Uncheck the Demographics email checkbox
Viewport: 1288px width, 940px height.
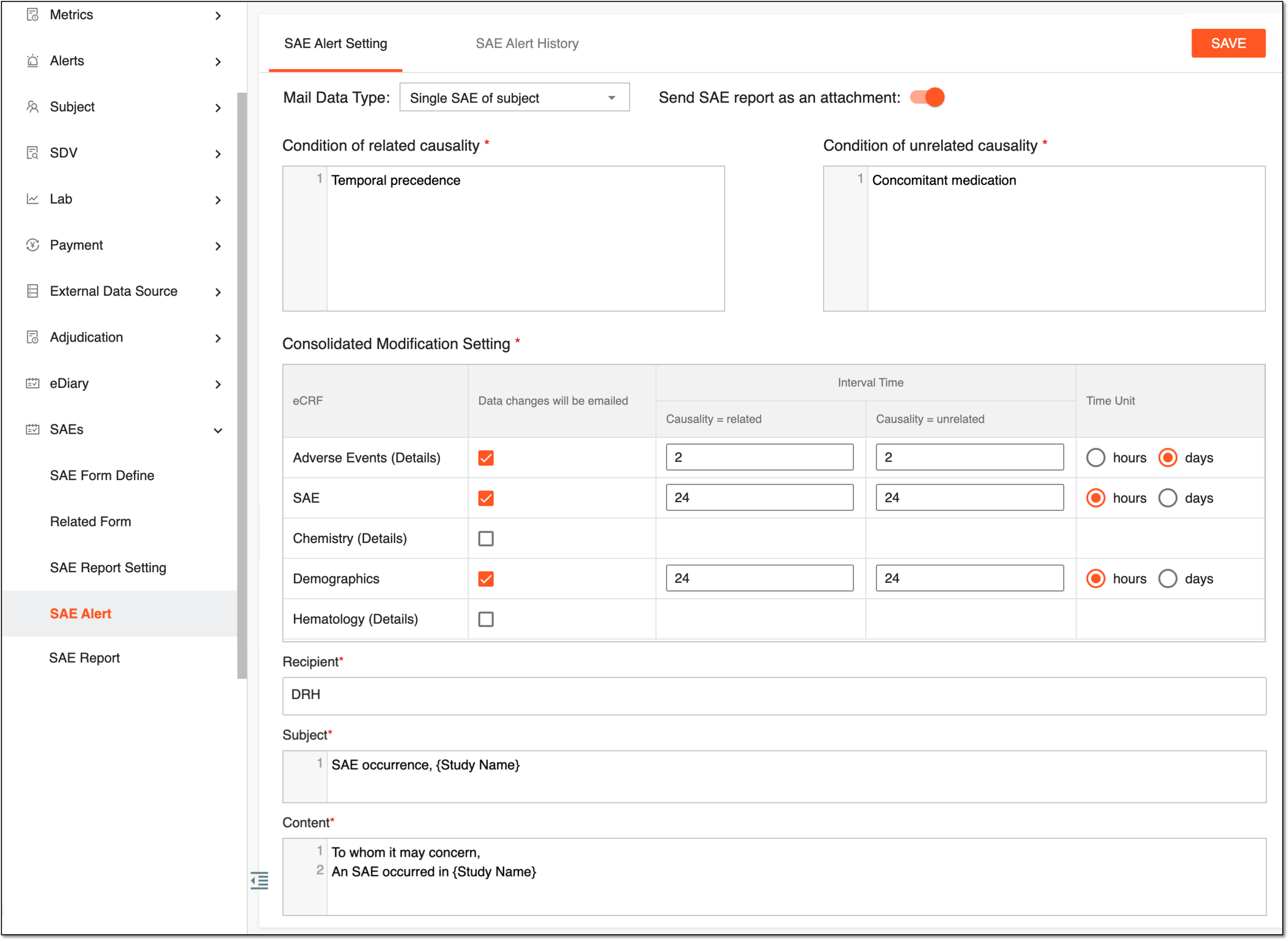coord(485,579)
